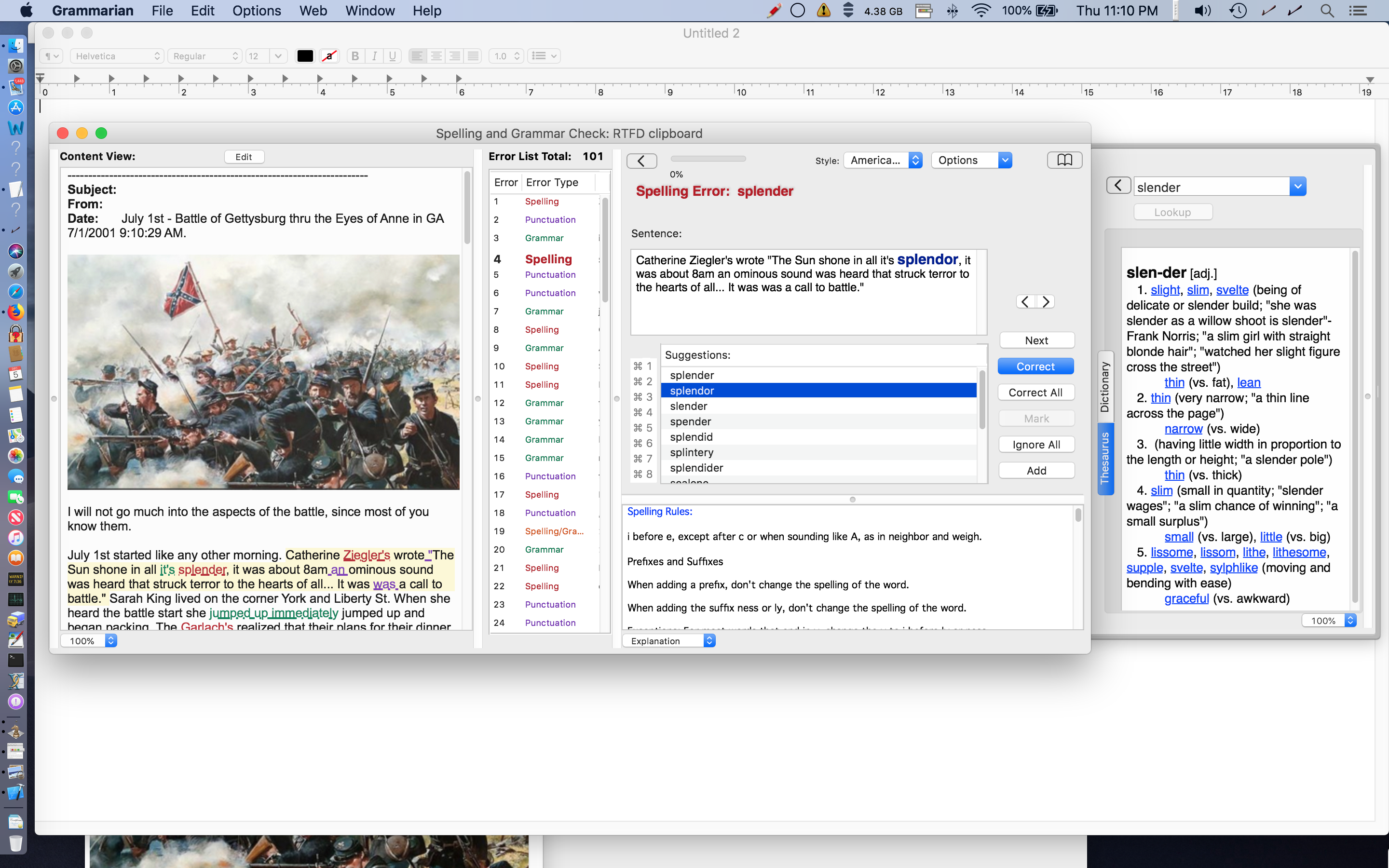Screen dimensions: 1389x868
Task: Toggle Bold formatting in the toolbar
Action: 355,55
